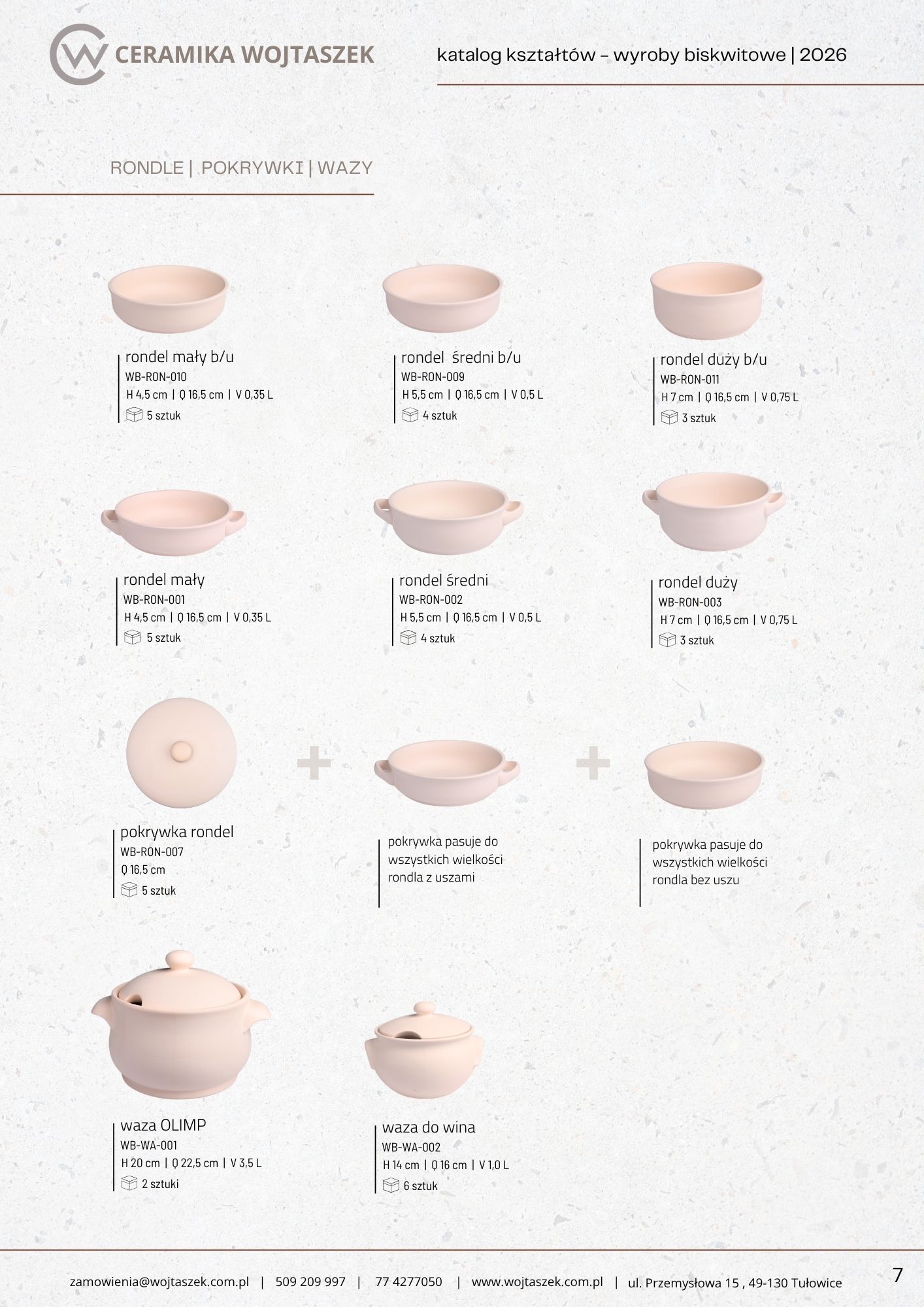Click the rondel mały b/u bowl image
Image resolution: width=924 pixels, height=1307 pixels.
[169, 299]
